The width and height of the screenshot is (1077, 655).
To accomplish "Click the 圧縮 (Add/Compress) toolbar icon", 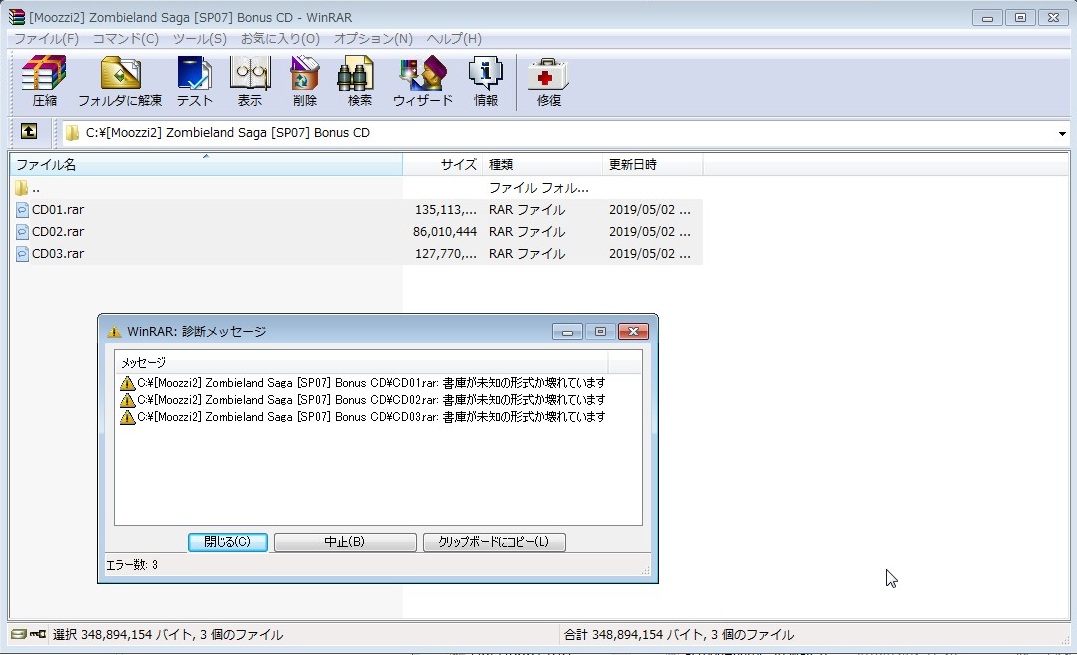I will (x=44, y=81).
